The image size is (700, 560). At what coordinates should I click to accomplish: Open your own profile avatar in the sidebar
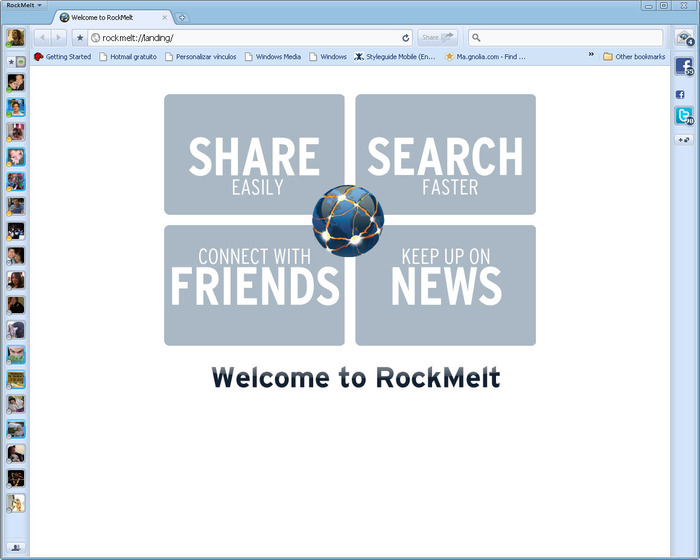pos(15,38)
